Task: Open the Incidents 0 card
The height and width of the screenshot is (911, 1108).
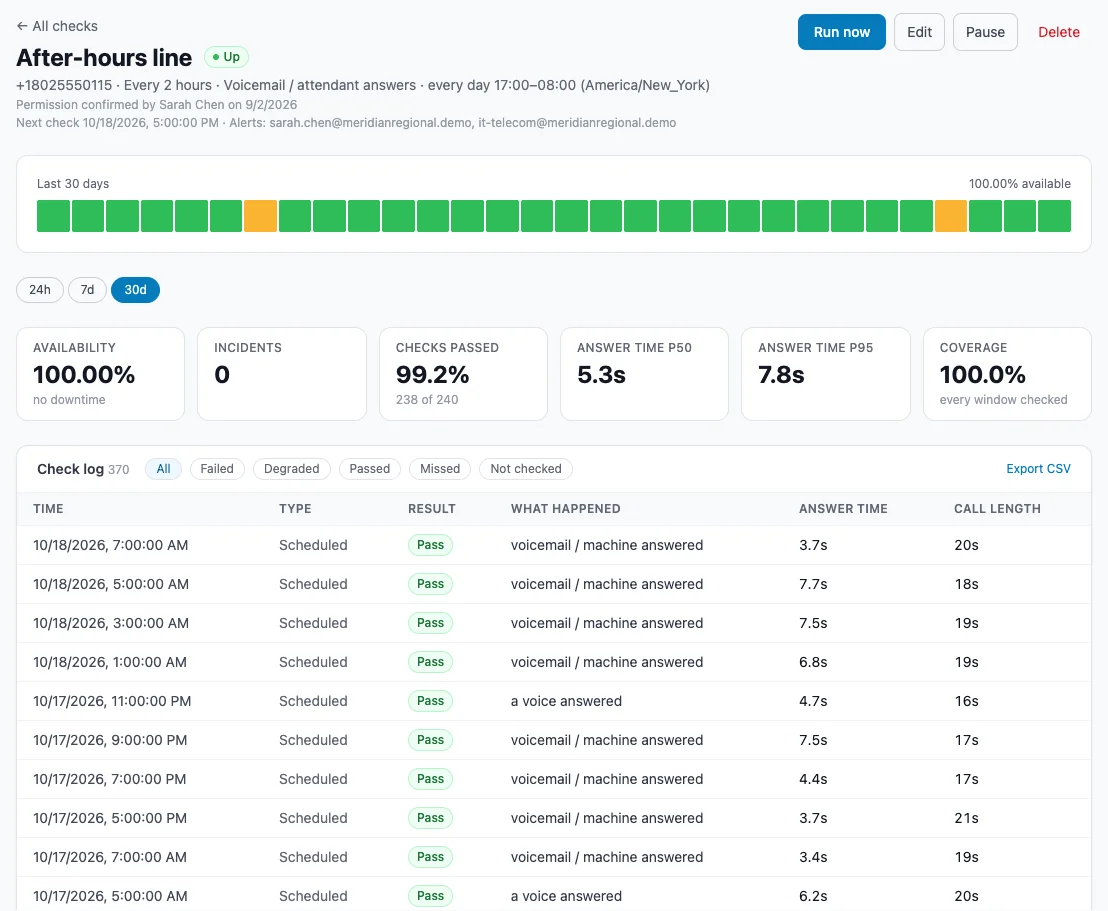Action: pos(282,374)
